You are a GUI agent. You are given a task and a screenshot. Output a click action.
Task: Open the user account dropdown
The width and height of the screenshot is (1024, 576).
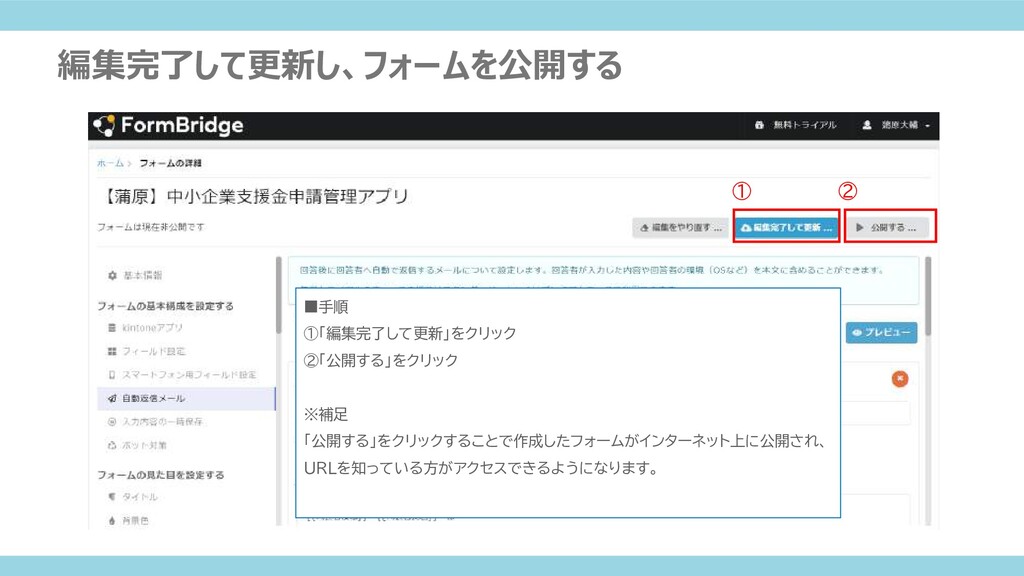pos(895,125)
